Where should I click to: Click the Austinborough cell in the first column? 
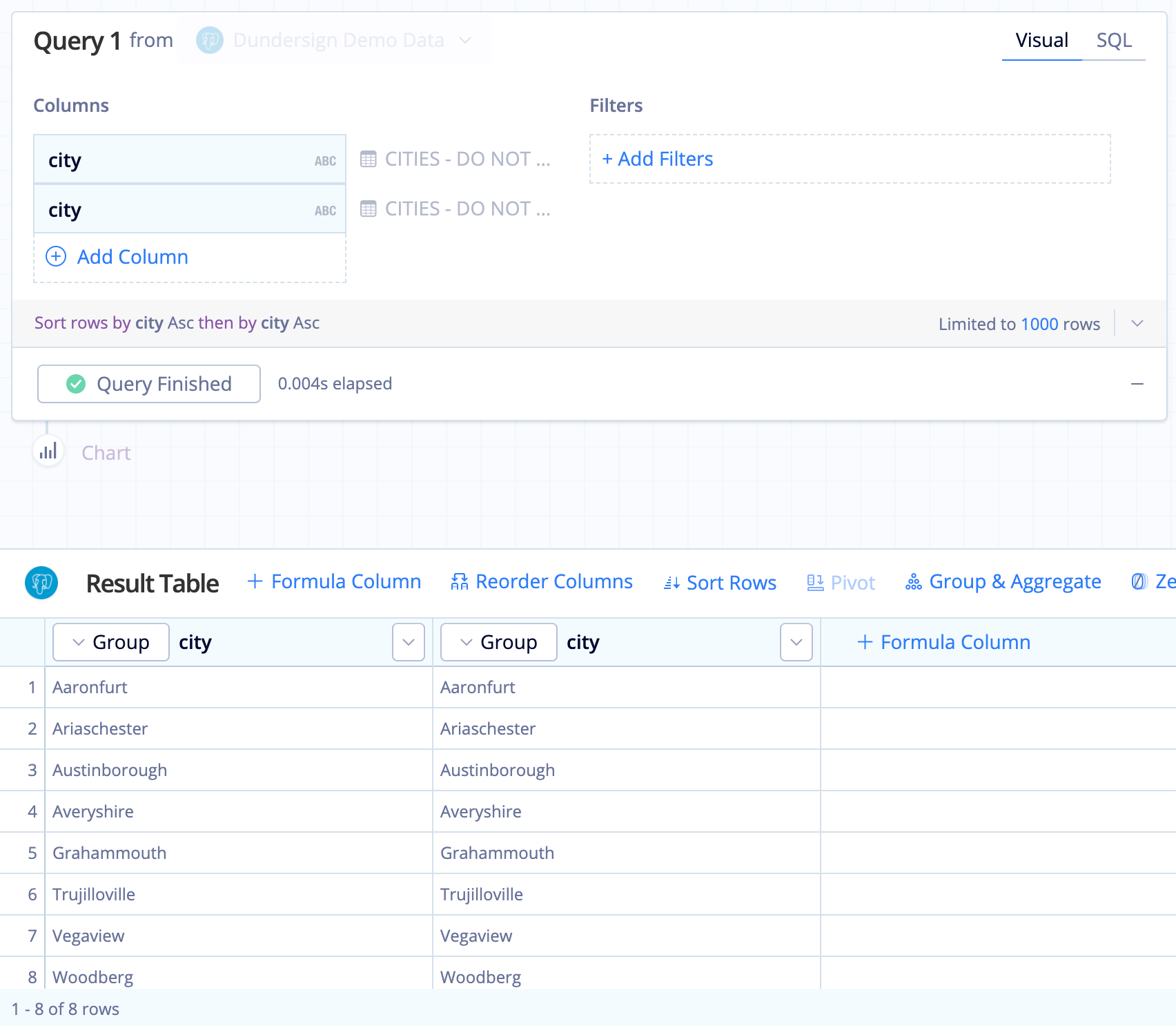(239, 770)
